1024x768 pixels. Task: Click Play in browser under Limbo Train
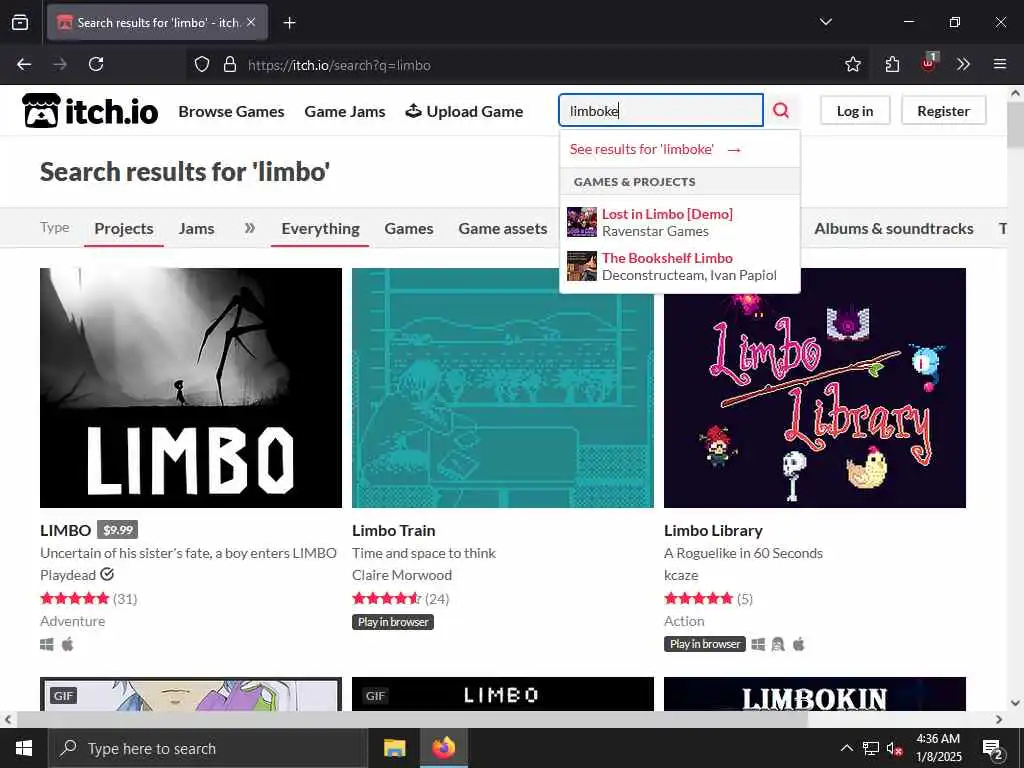pyautogui.click(x=392, y=622)
